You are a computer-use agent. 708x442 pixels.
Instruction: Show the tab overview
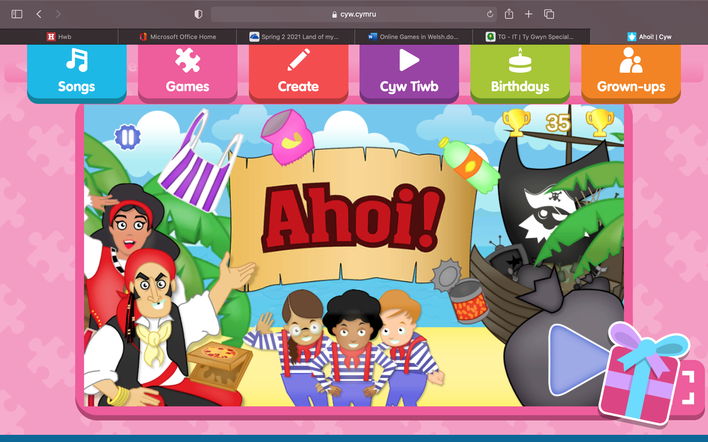[x=549, y=14]
